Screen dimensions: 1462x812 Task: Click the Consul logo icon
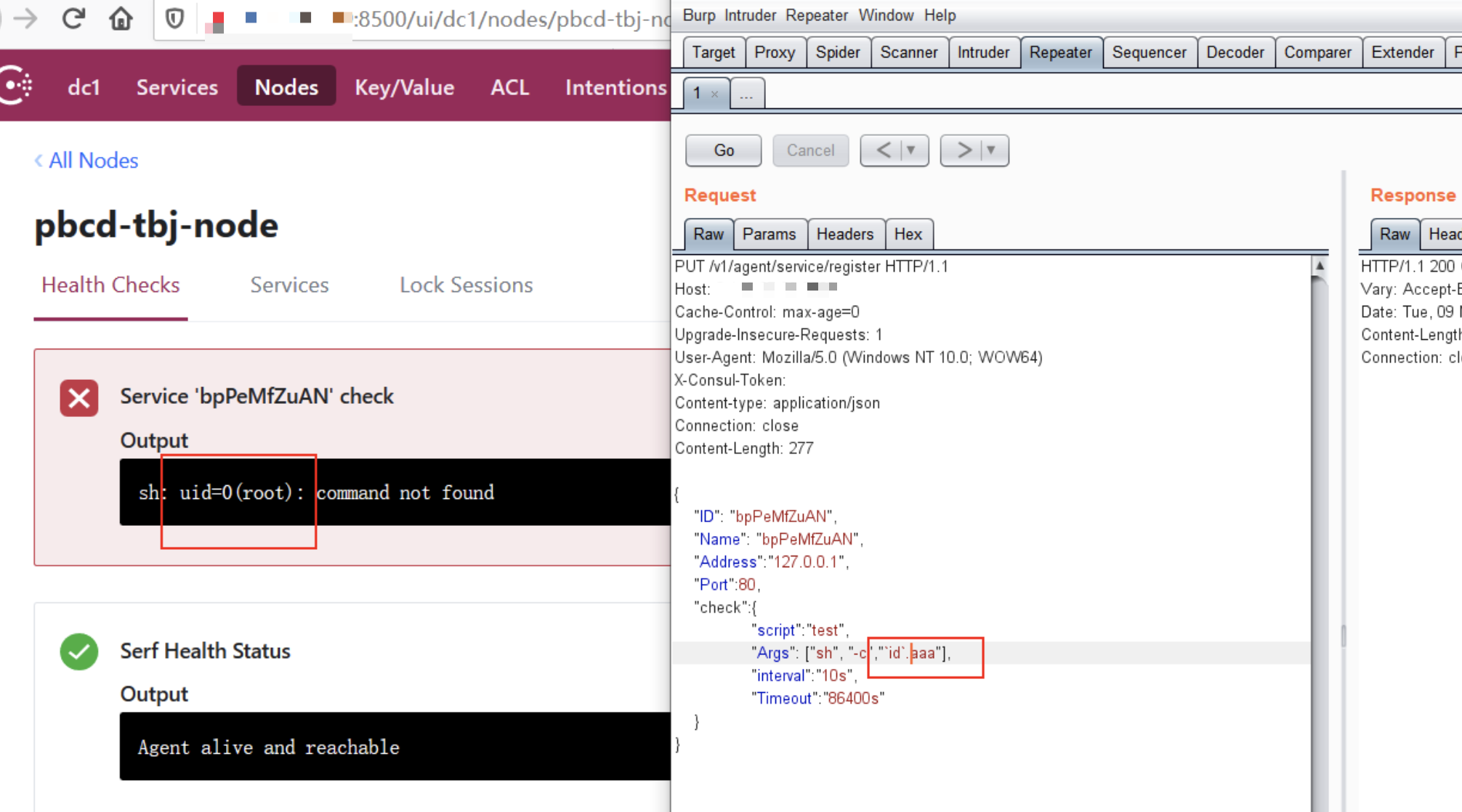click(16, 86)
